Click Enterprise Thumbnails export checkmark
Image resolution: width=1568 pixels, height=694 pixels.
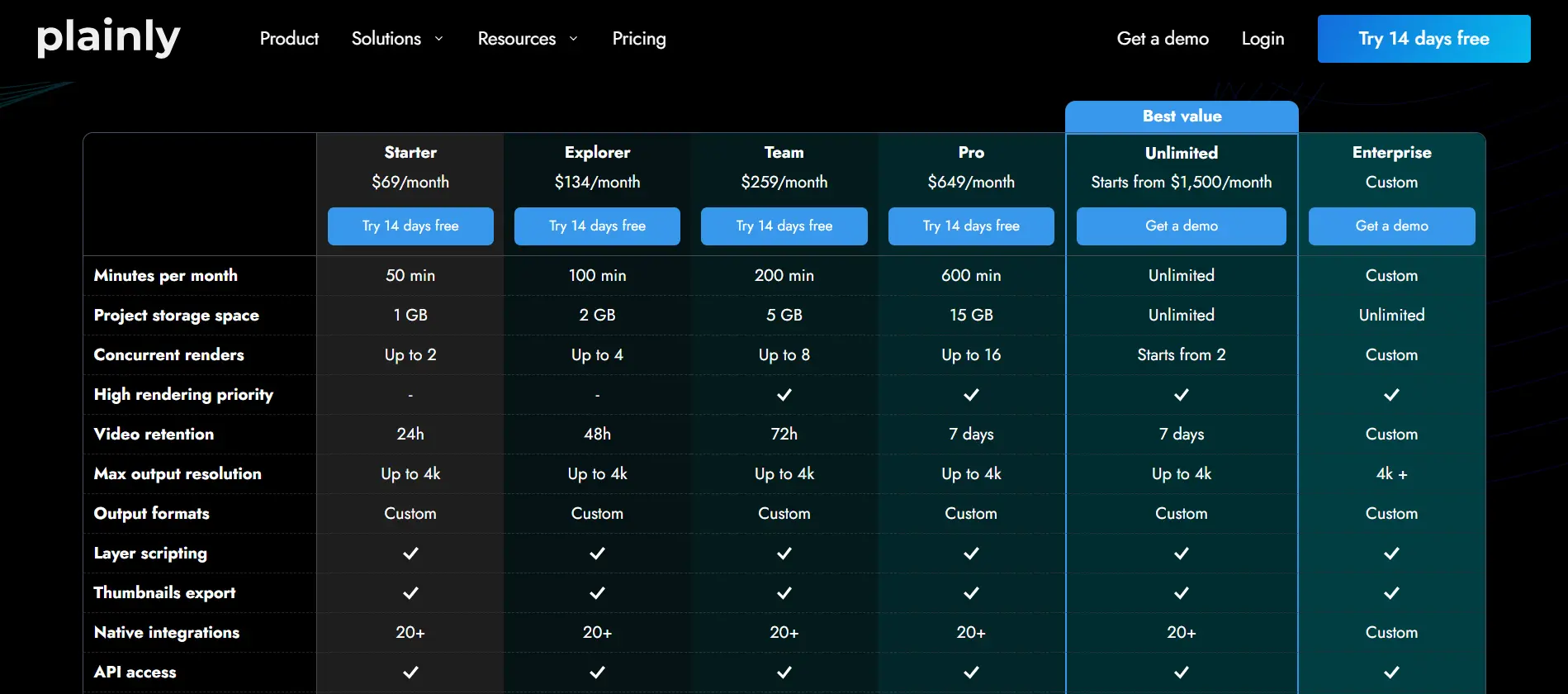pos(1392,593)
